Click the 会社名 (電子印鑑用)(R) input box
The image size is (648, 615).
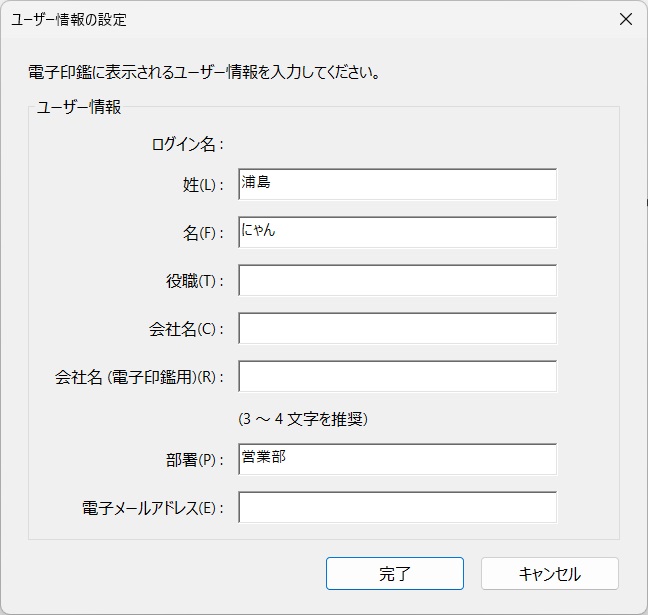coord(397,376)
